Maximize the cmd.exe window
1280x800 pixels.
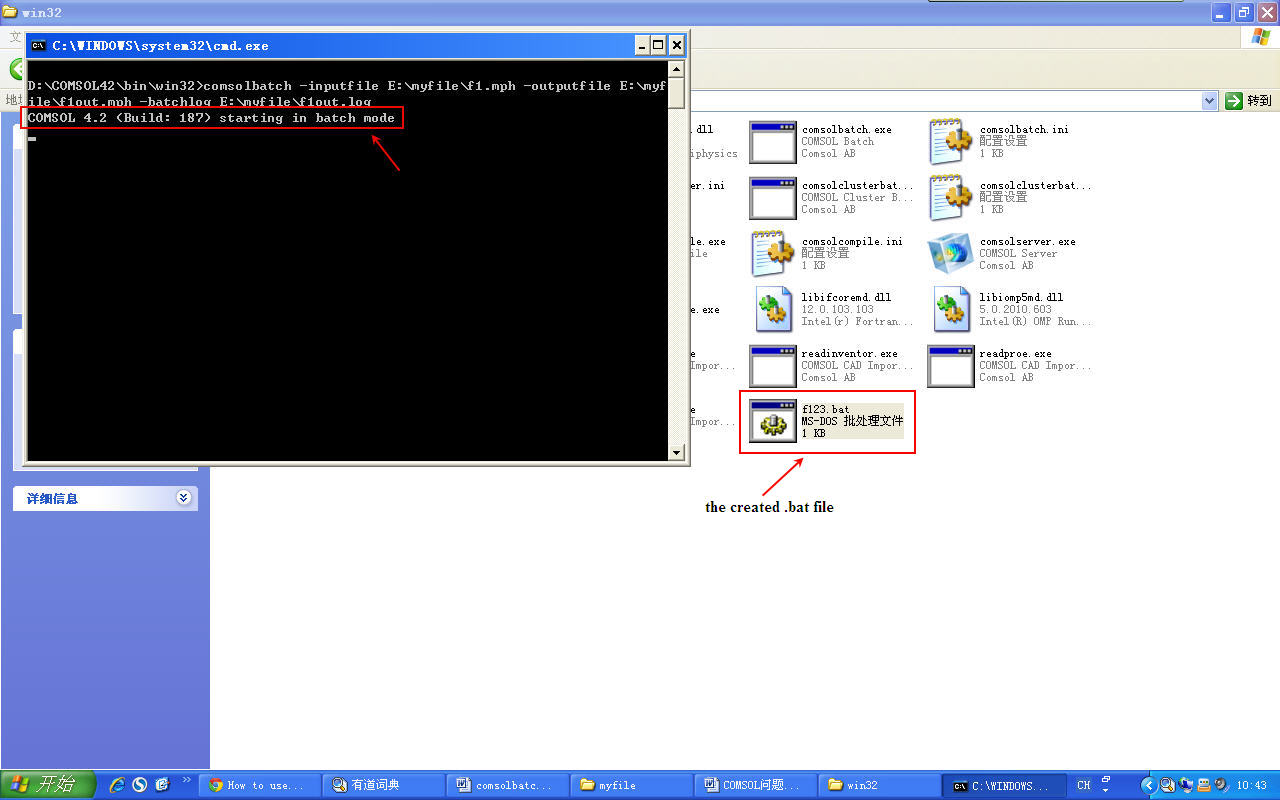coord(658,45)
